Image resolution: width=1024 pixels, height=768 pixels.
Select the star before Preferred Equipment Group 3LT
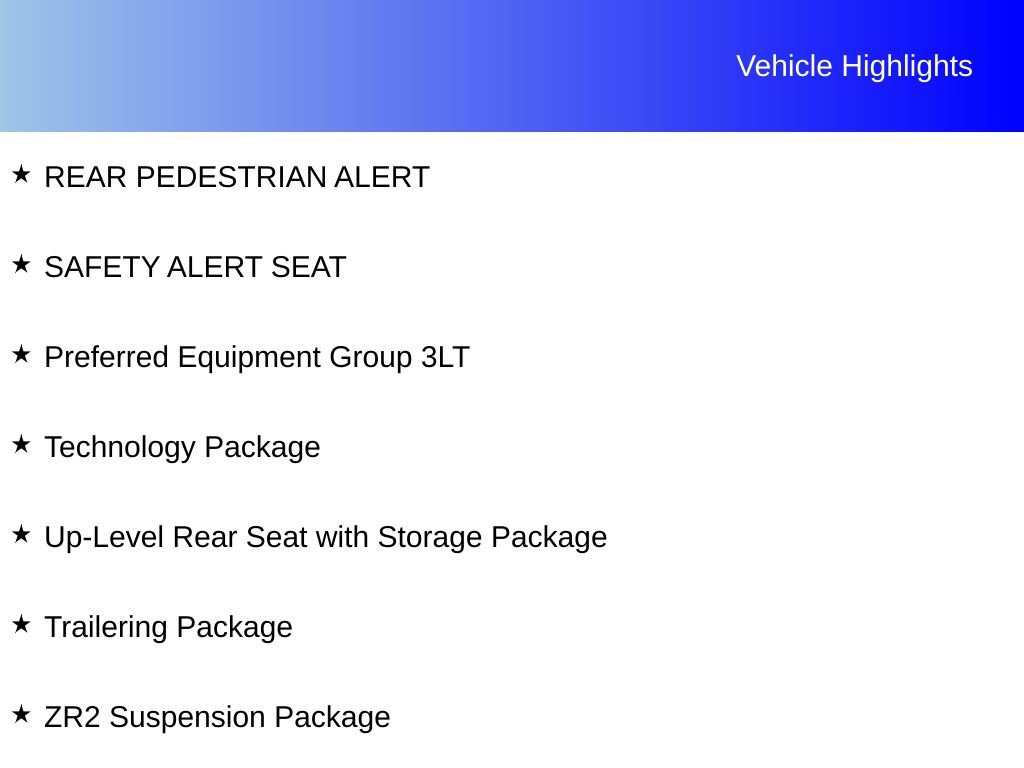(21, 355)
